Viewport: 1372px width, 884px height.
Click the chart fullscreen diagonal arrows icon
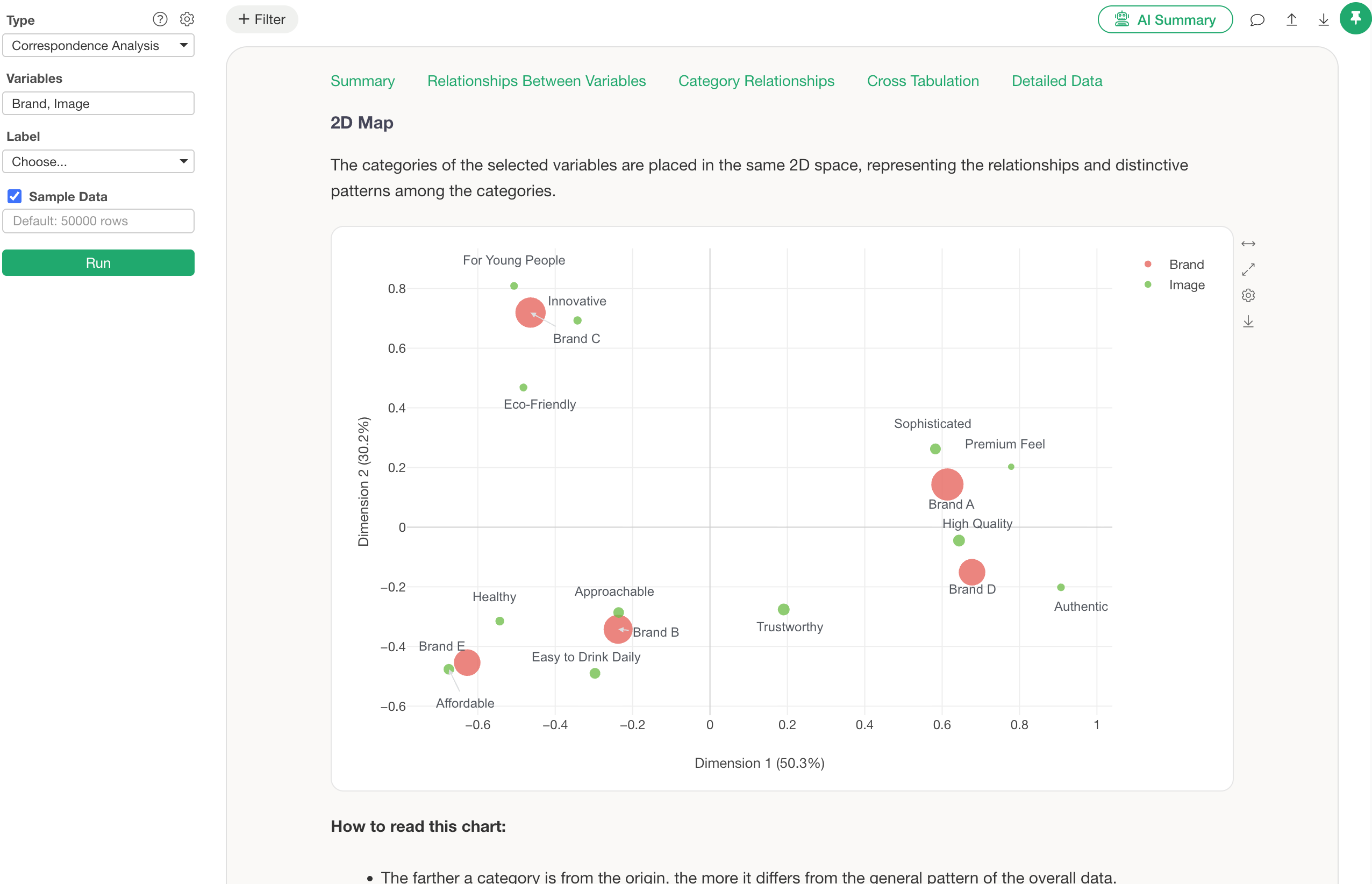click(1248, 269)
